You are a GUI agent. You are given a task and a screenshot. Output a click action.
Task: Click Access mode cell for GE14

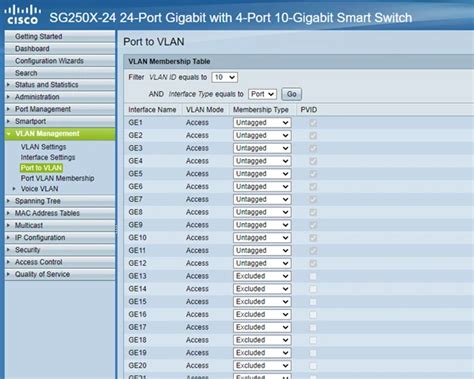(x=197, y=289)
